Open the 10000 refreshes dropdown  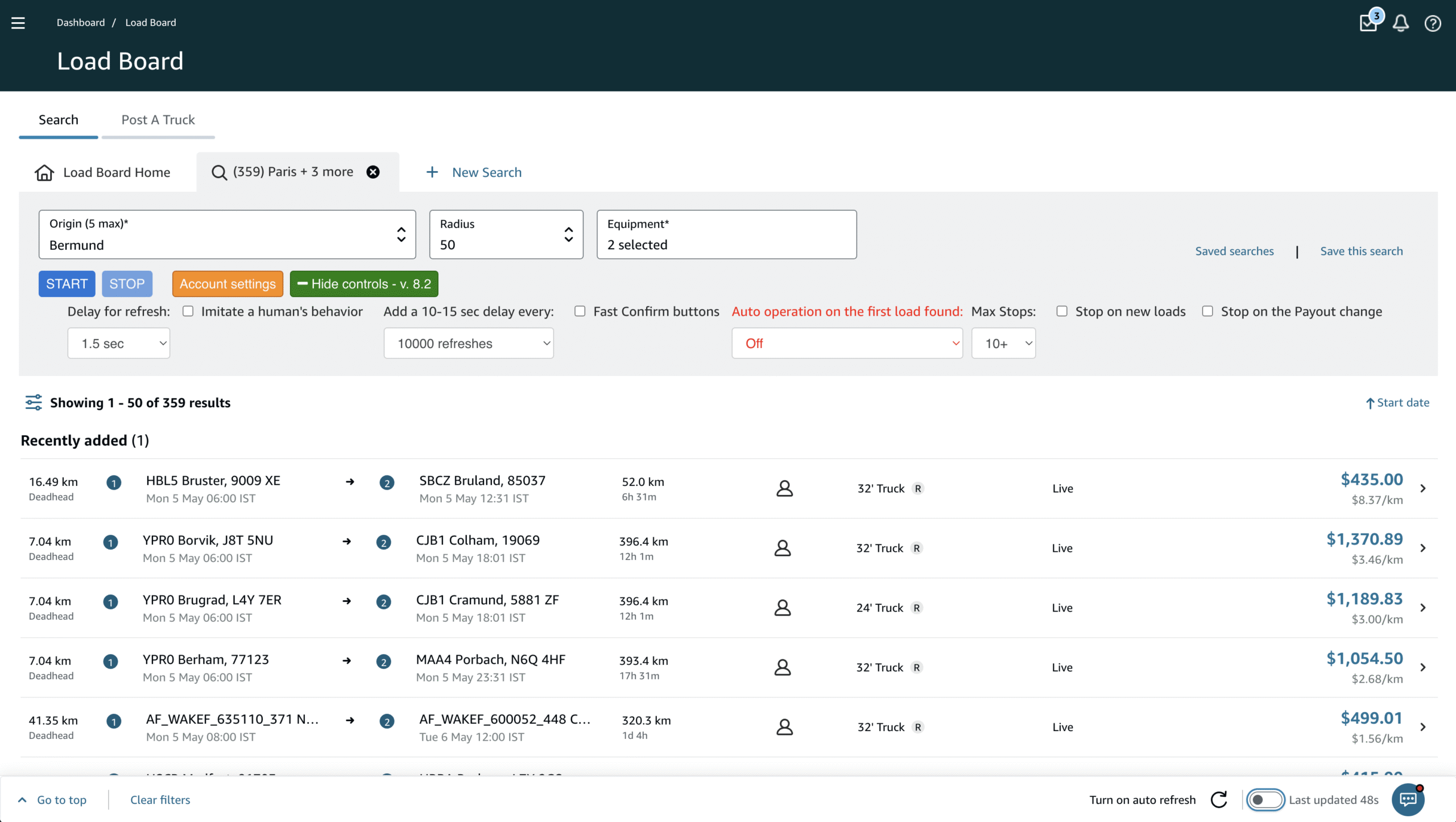(x=469, y=343)
